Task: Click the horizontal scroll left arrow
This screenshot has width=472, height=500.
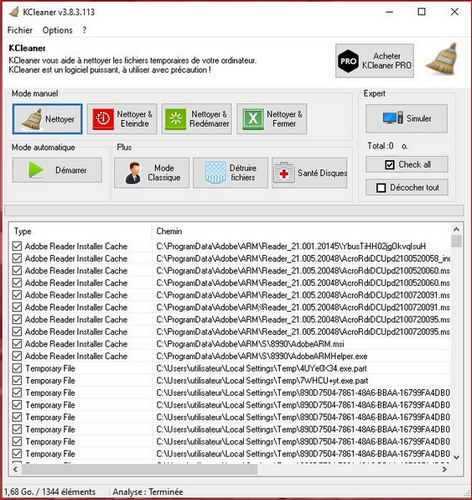Action: [x=15, y=469]
